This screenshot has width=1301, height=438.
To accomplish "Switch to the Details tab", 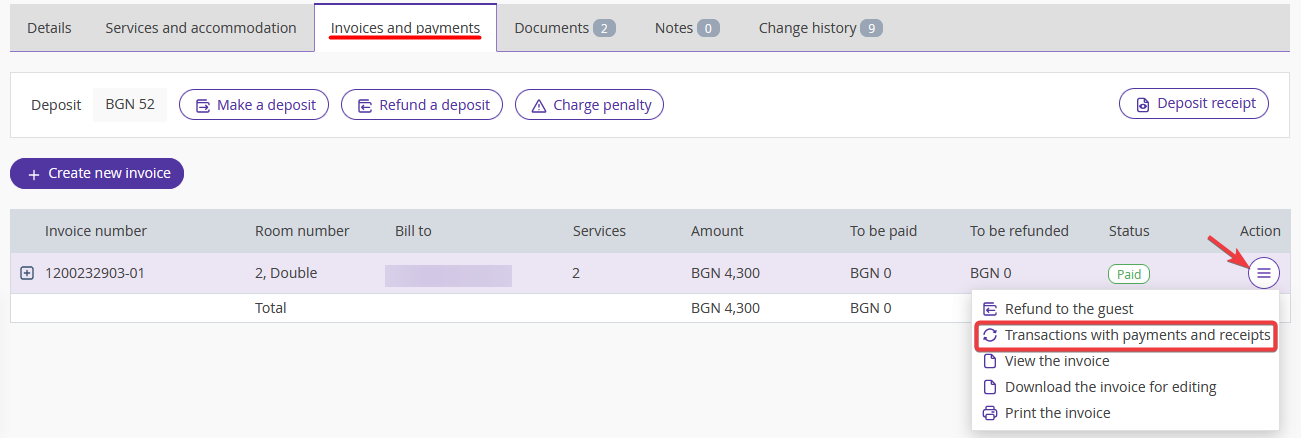I will pyautogui.click(x=49, y=28).
